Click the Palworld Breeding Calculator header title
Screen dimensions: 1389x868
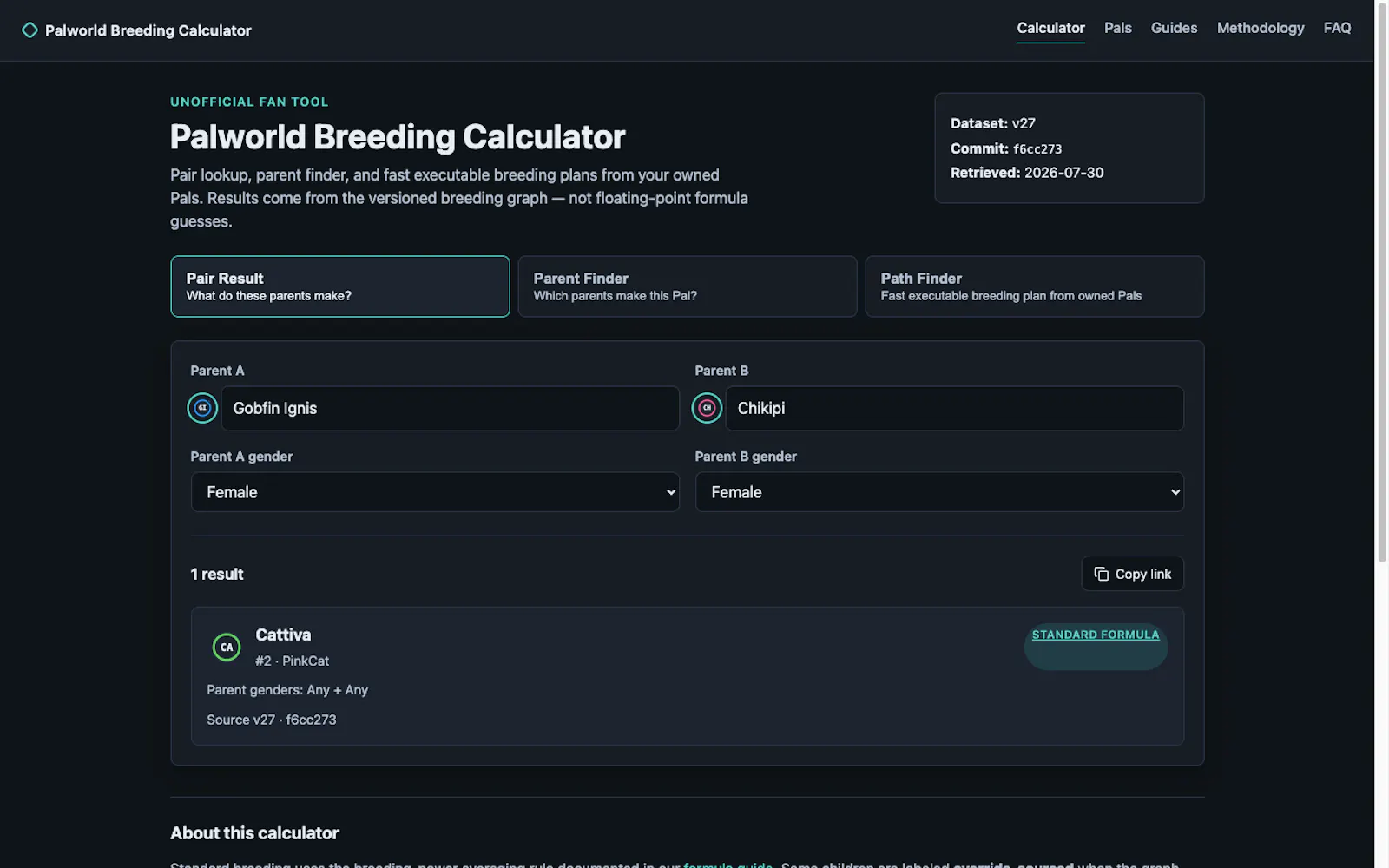(148, 30)
